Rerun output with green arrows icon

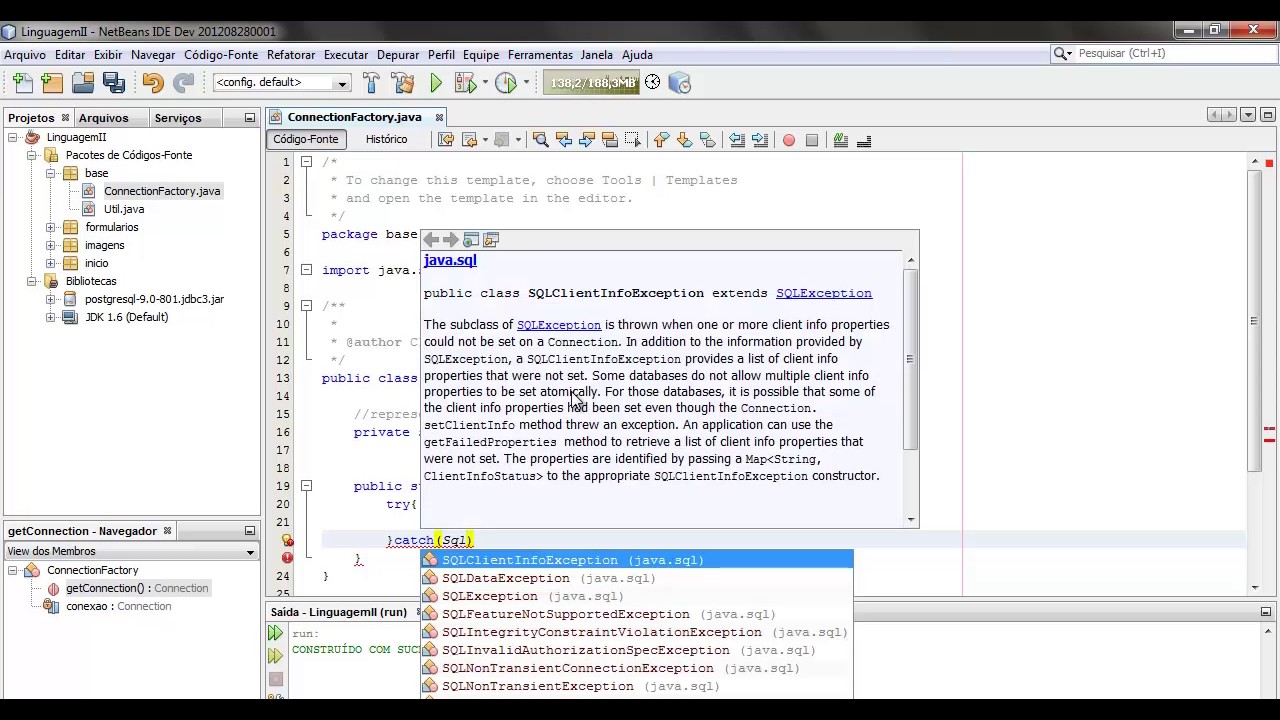coord(275,633)
